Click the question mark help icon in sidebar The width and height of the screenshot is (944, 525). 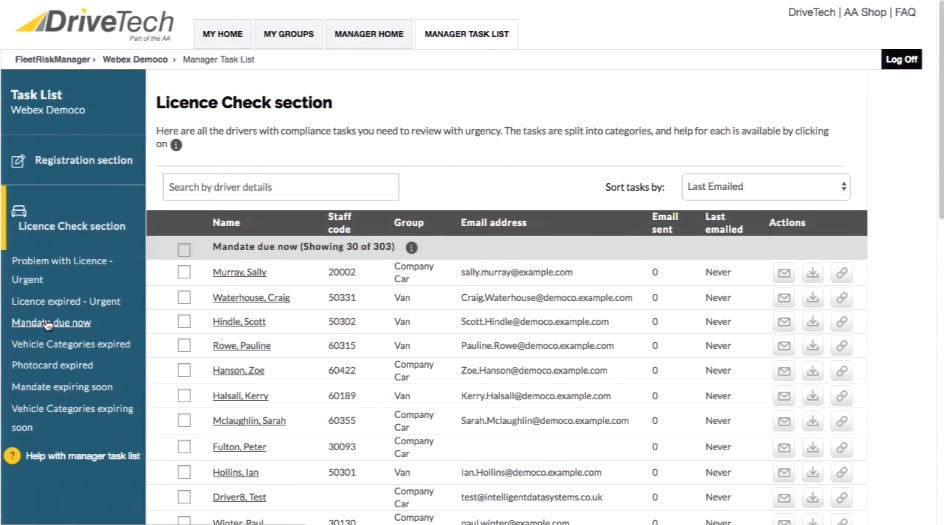pos(12,456)
